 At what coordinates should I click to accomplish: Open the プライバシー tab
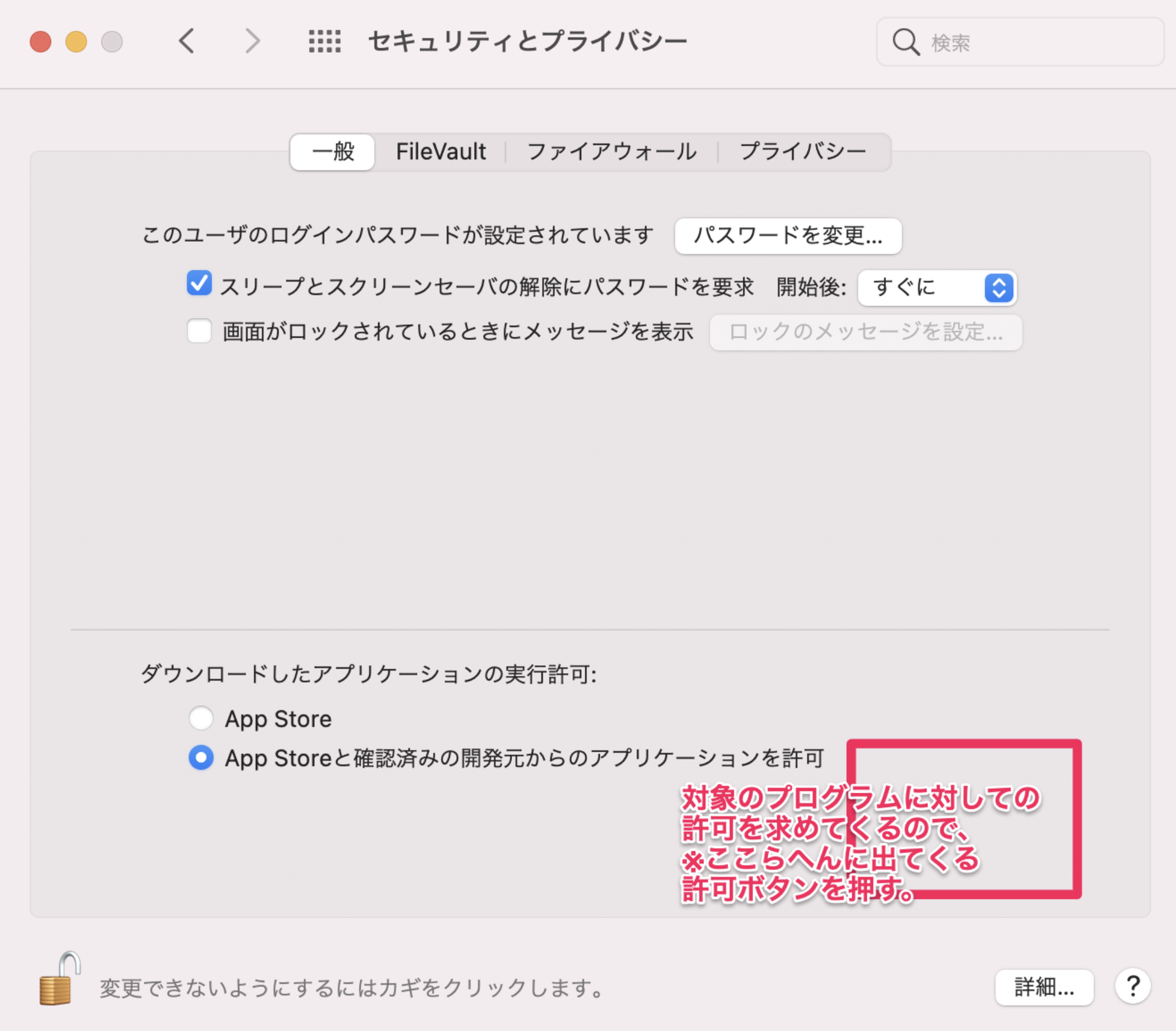(803, 152)
